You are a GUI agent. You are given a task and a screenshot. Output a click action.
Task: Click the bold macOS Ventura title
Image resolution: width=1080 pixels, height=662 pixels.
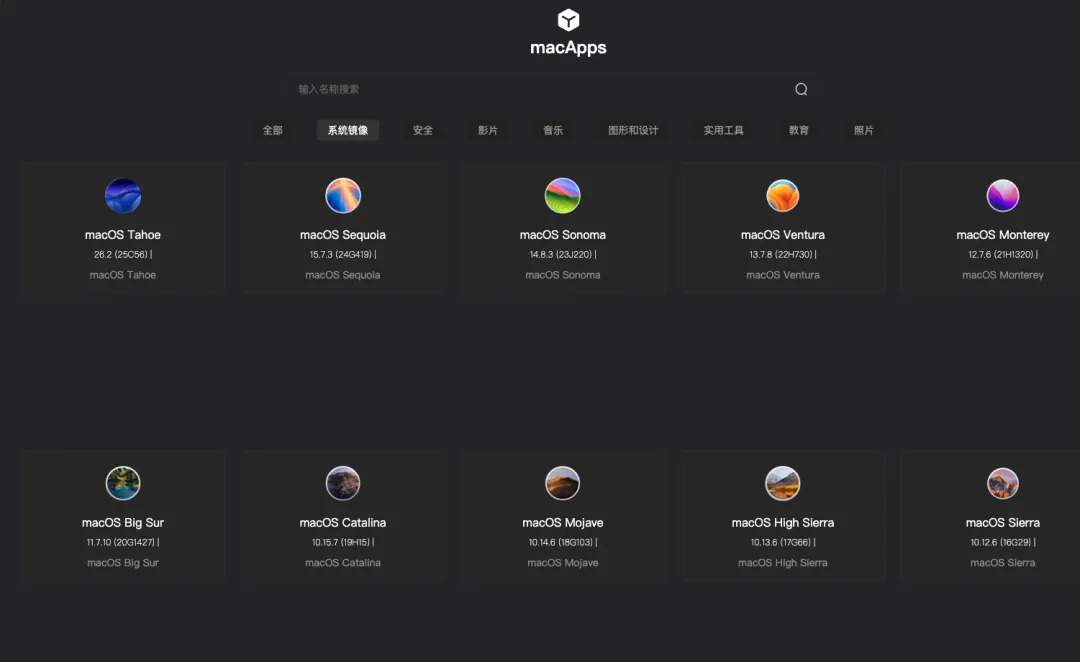click(x=782, y=235)
